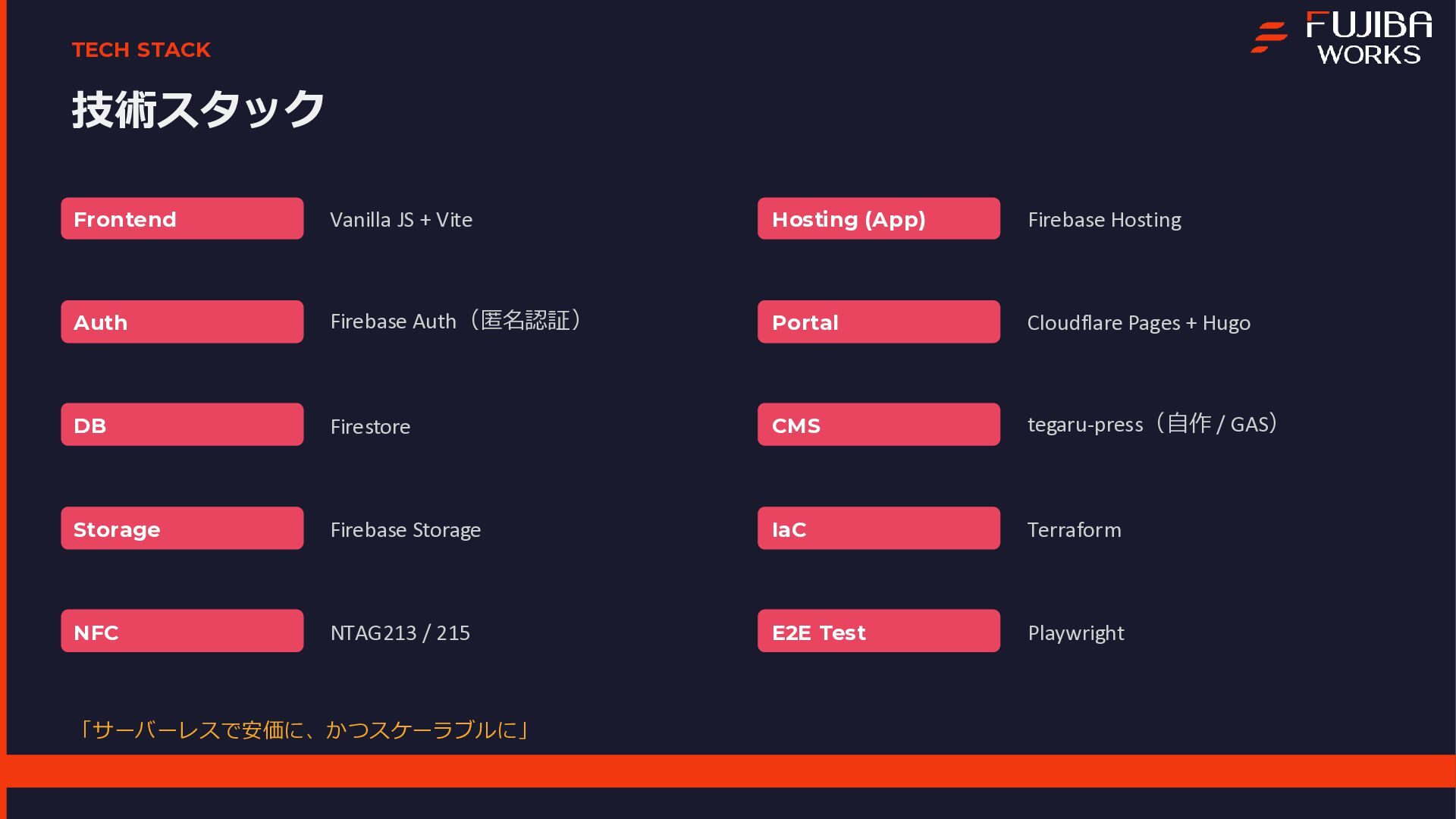
Task: Click the Cloudflare Pages + Hugo text
Action: click(1138, 323)
